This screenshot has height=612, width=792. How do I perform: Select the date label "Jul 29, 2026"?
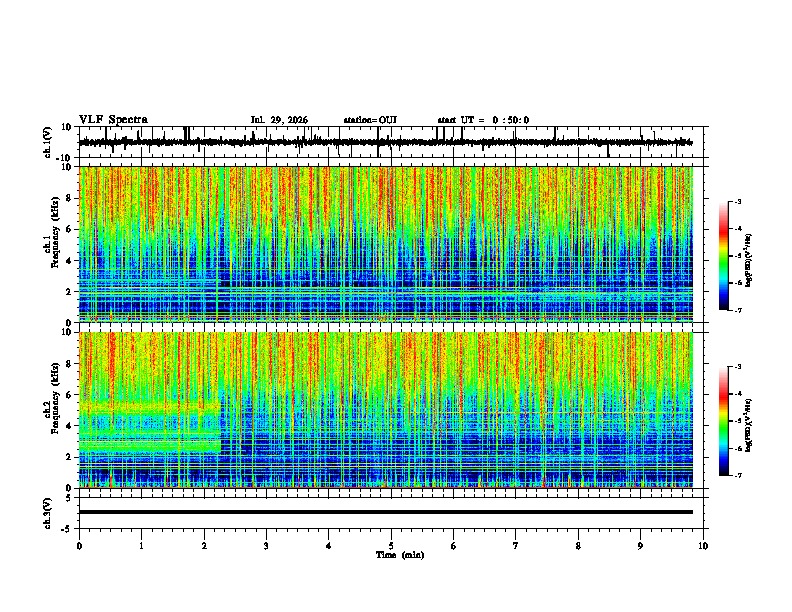pyautogui.click(x=279, y=120)
